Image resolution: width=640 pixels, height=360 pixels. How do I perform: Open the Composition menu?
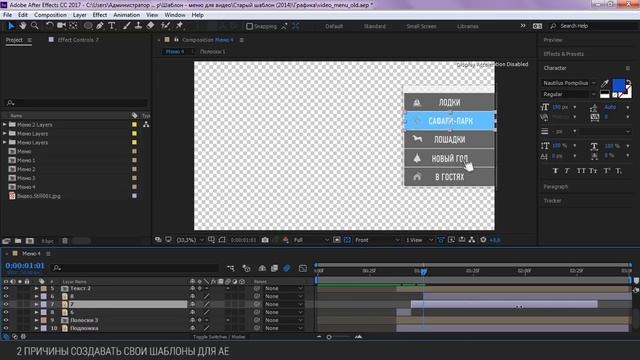click(50, 15)
